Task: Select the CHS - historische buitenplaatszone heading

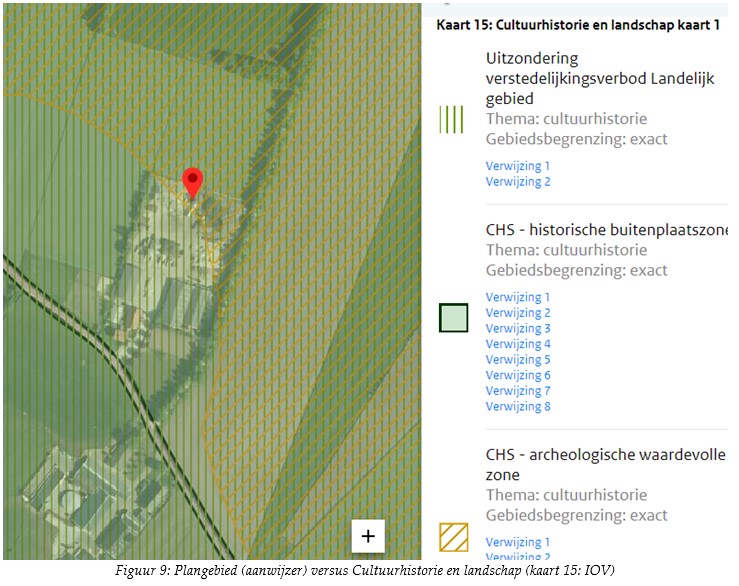Action: pyautogui.click(x=607, y=230)
